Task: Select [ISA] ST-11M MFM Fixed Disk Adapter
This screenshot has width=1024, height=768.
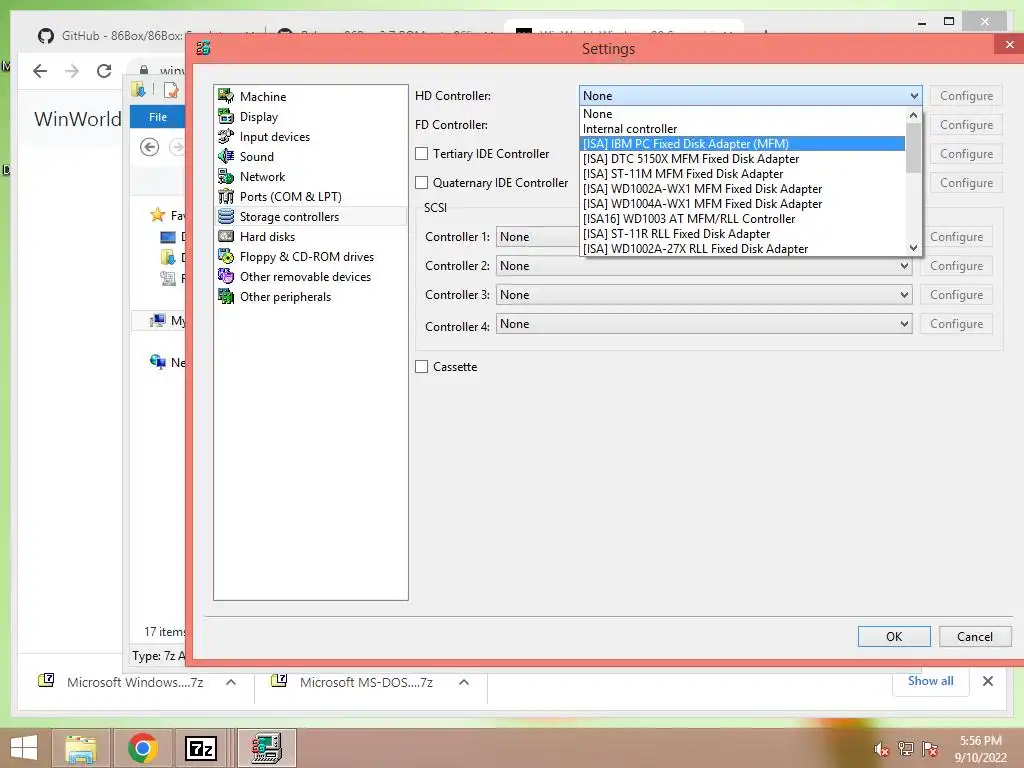Action: pyautogui.click(x=743, y=174)
